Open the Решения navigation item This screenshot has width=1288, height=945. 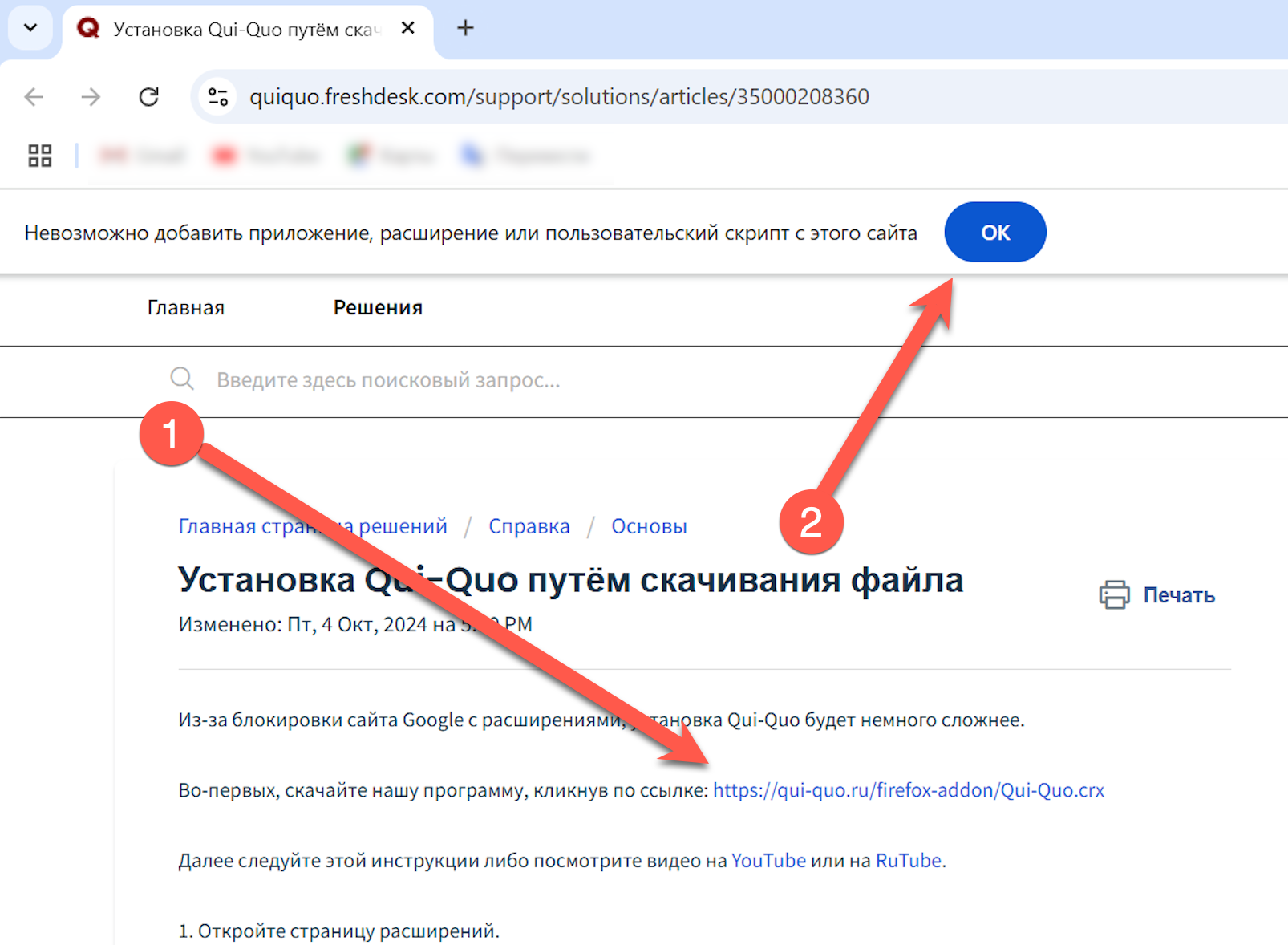coord(378,308)
